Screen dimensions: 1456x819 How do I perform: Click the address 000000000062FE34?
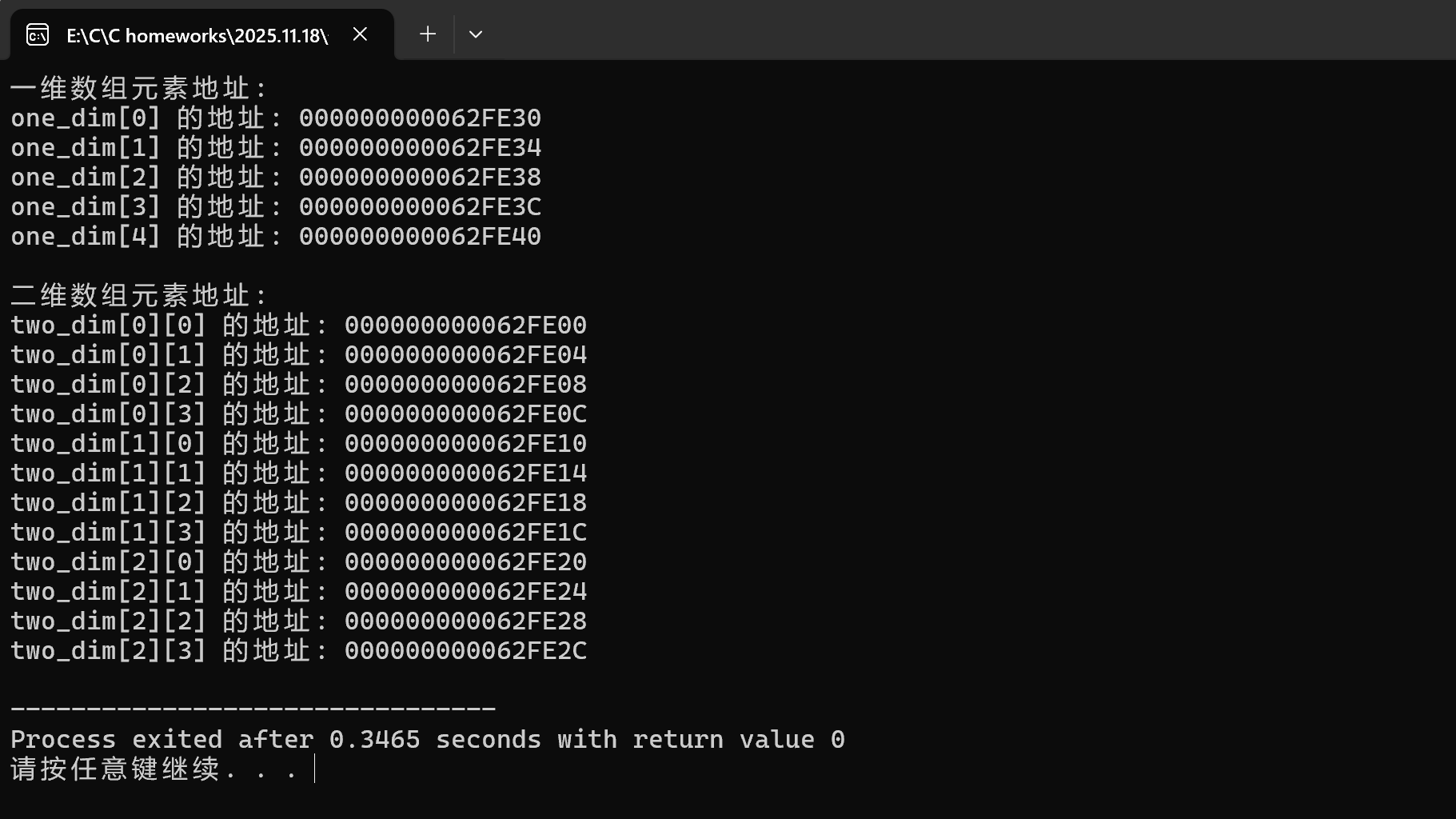(x=421, y=148)
